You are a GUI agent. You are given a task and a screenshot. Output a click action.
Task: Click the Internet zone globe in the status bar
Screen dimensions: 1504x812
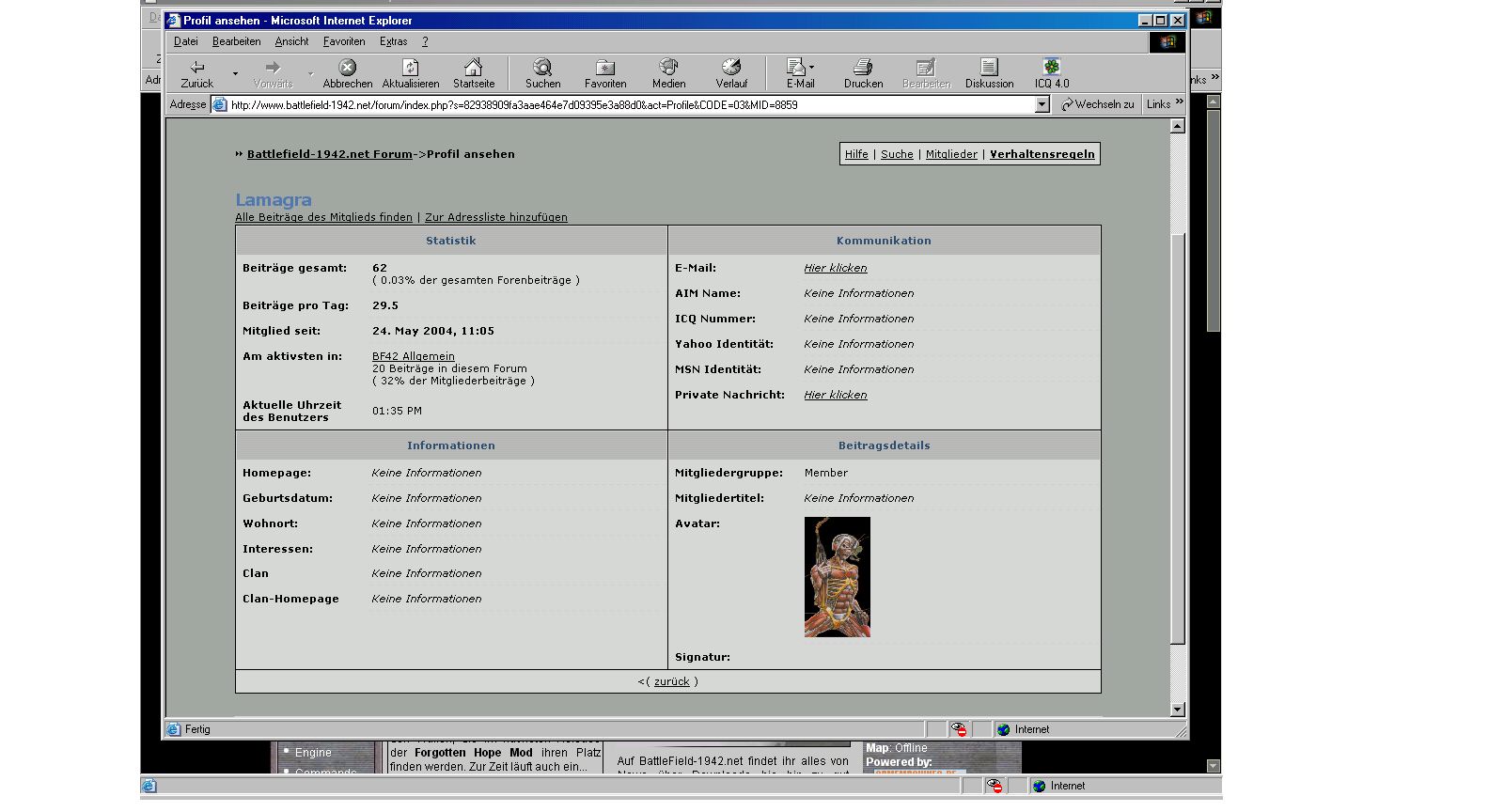(x=1003, y=729)
